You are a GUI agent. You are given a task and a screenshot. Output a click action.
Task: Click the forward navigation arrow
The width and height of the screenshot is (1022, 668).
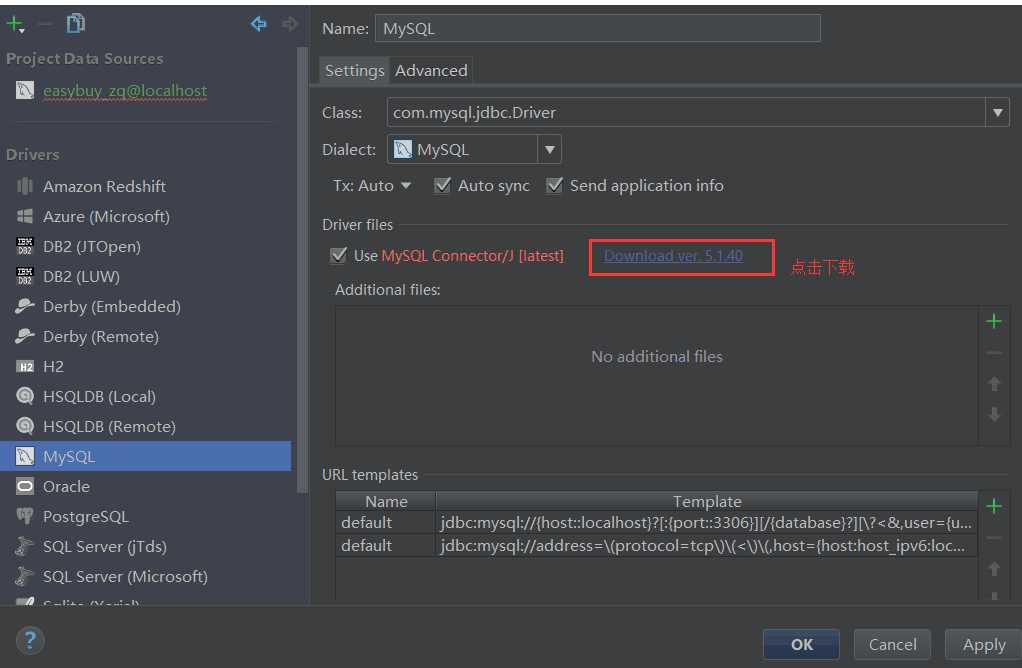[289, 24]
